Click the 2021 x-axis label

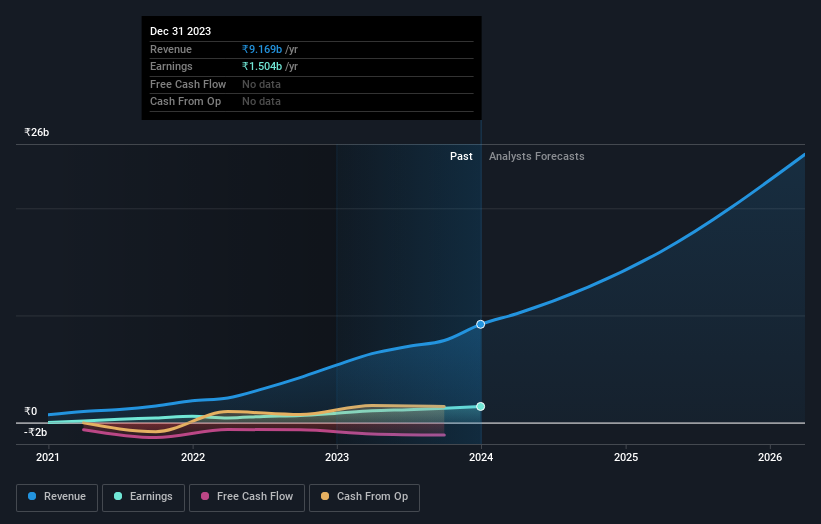48,457
